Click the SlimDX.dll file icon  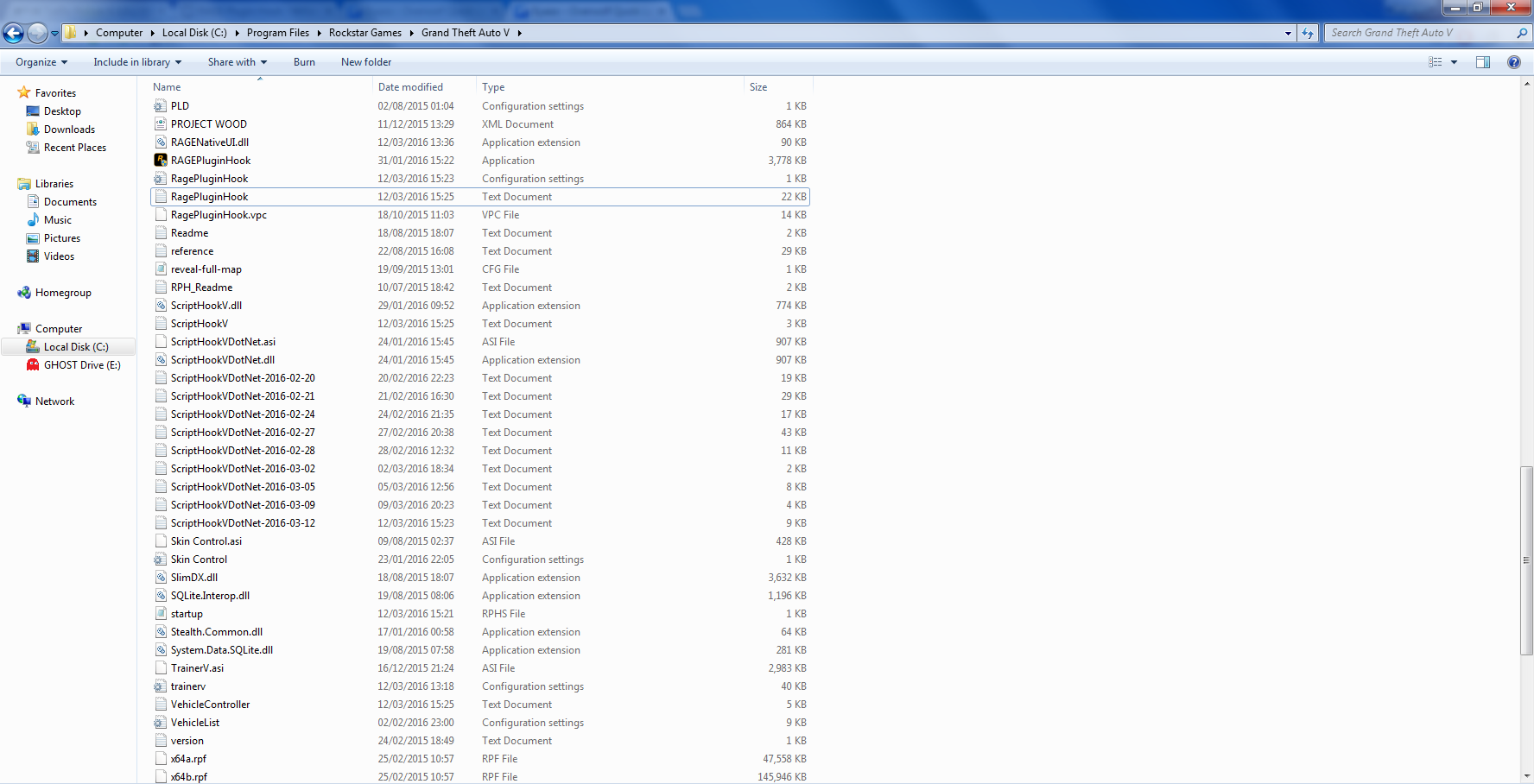tap(161, 578)
